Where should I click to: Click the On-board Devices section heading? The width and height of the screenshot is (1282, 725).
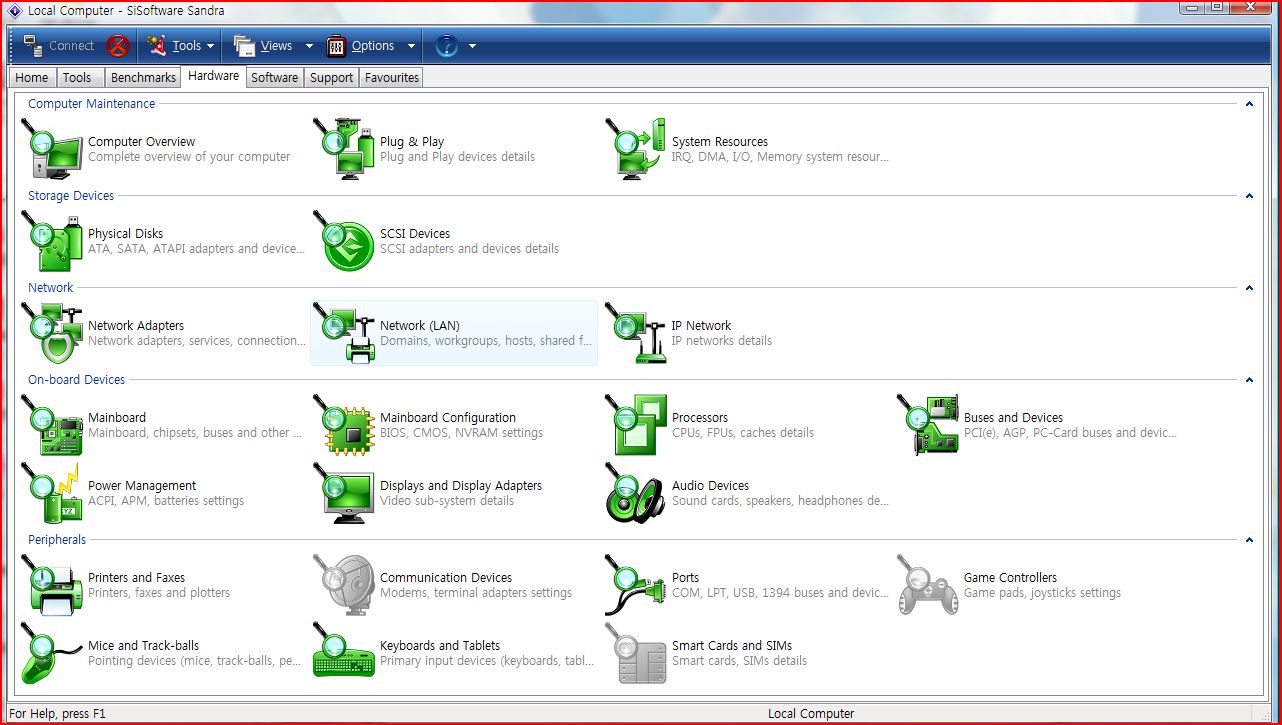[77, 380]
